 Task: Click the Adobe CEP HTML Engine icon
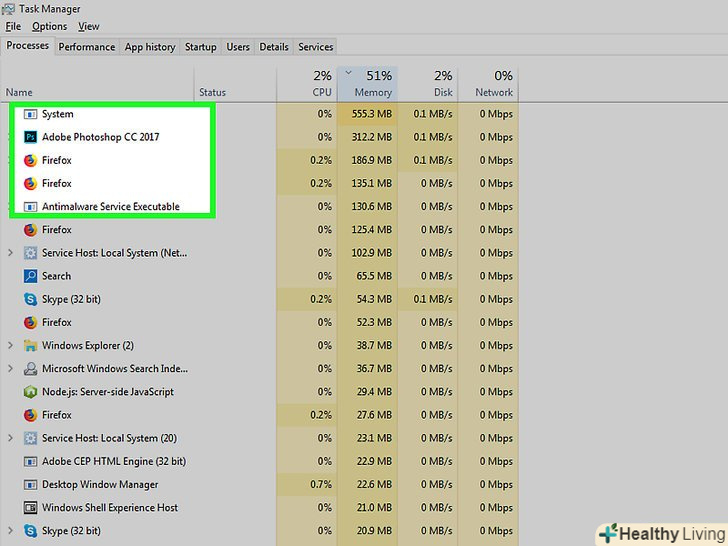[30, 462]
